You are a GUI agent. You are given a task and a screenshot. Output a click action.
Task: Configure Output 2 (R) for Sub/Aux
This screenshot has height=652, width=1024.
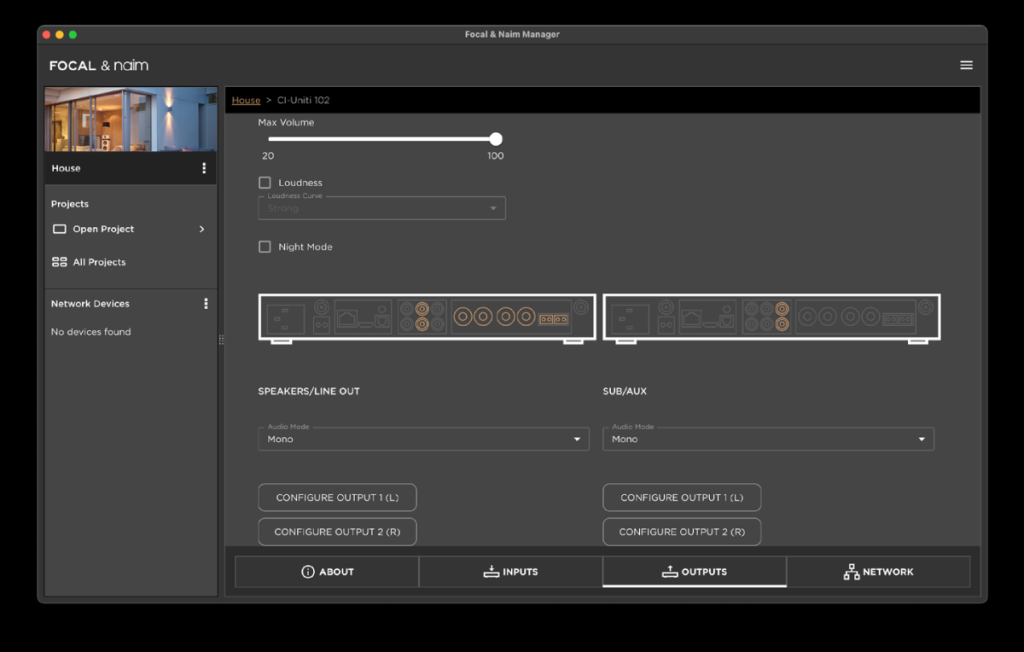coord(682,532)
